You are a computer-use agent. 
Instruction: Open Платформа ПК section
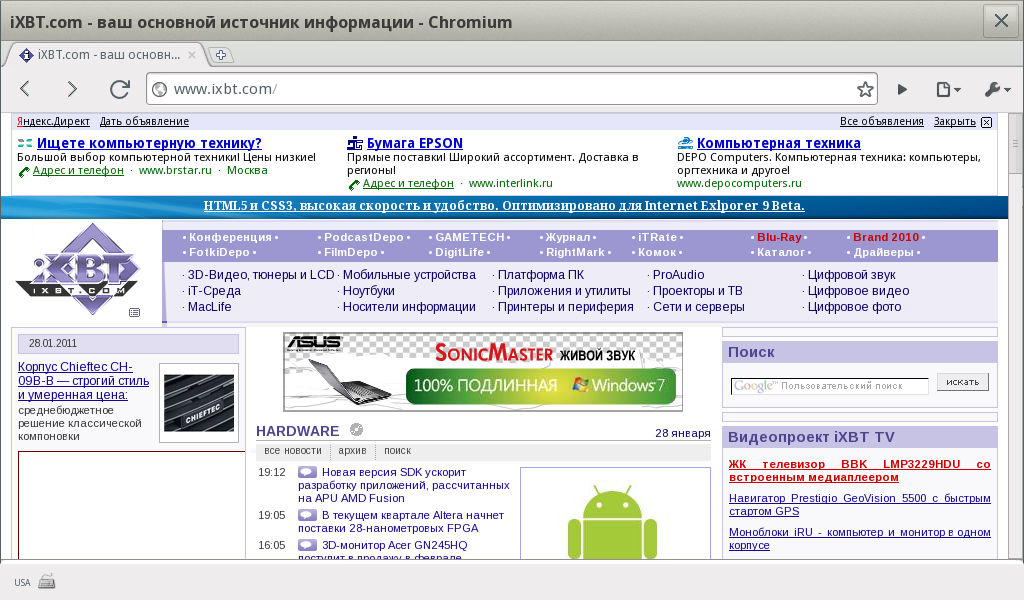(541, 275)
